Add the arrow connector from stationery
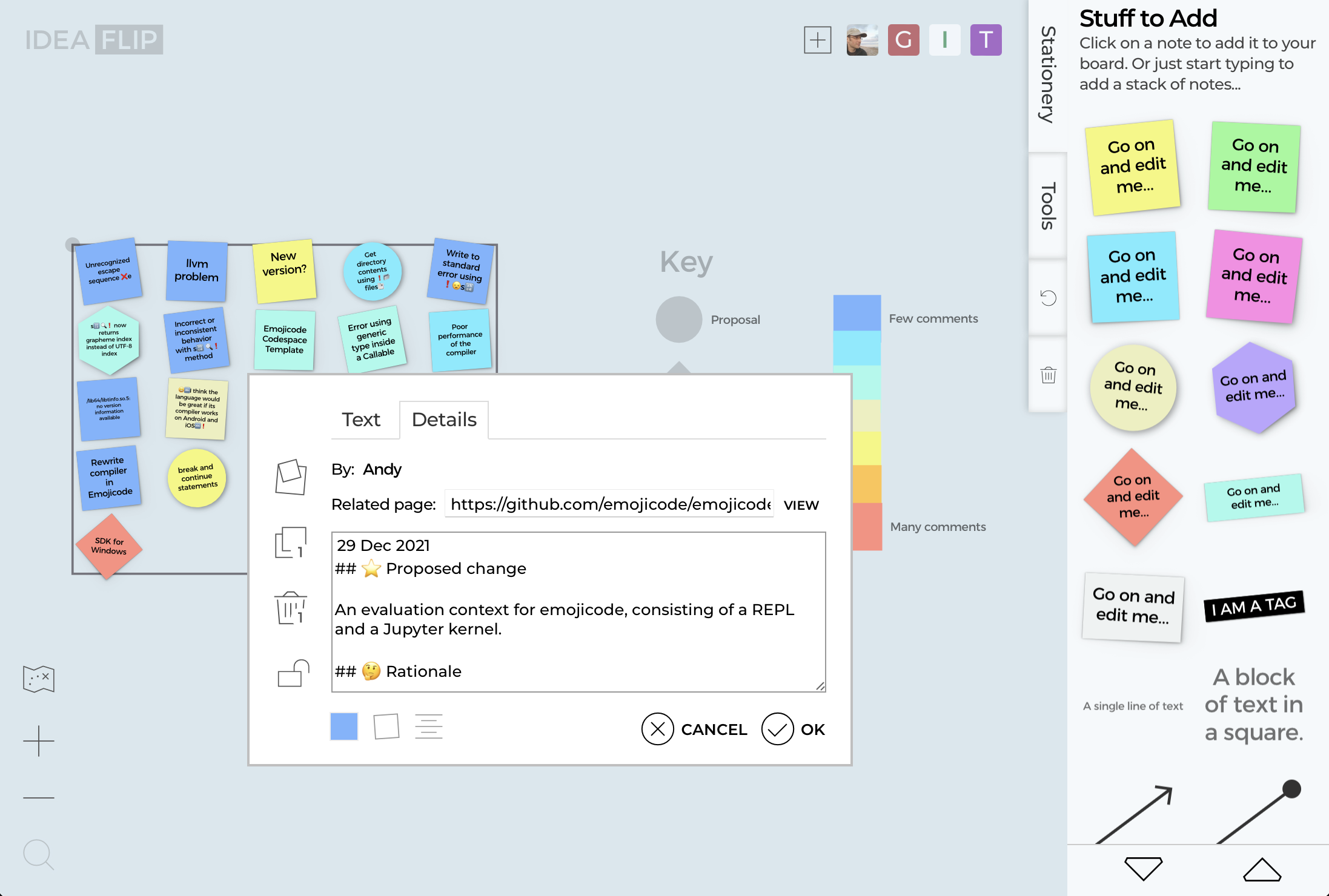Image resolution: width=1329 pixels, height=896 pixels. click(1134, 814)
